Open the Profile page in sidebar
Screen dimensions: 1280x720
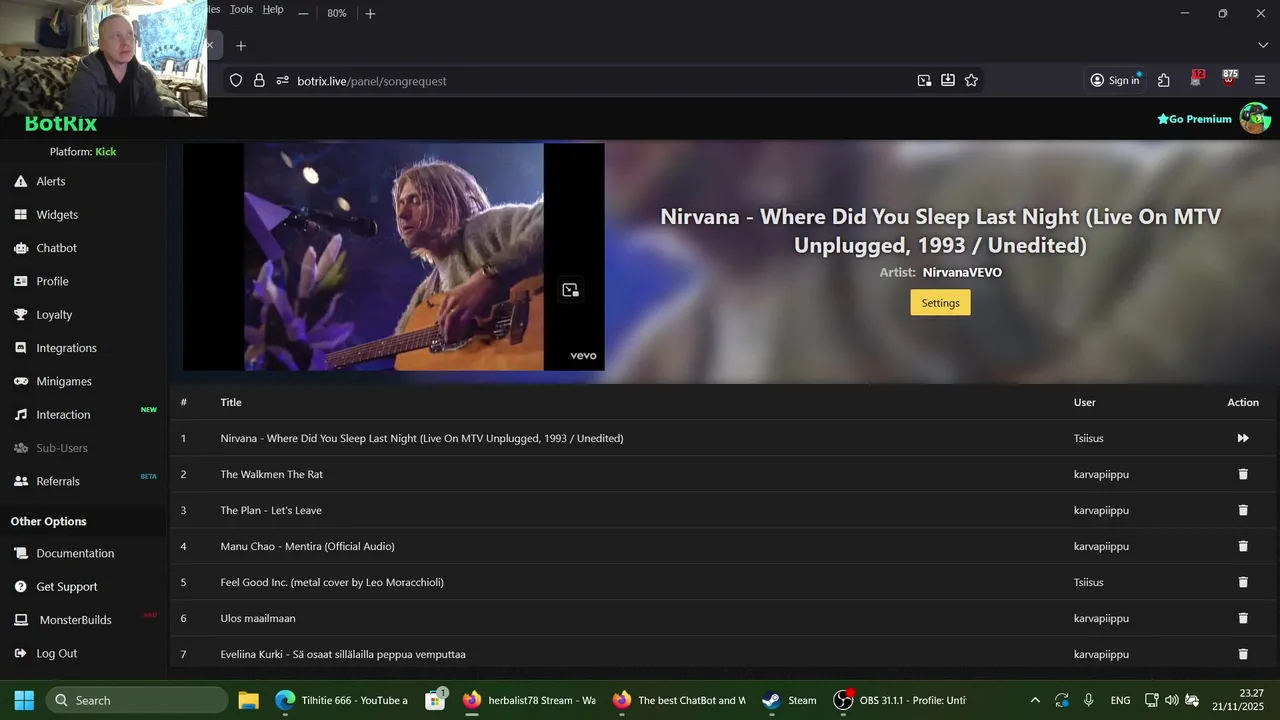click(52, 281)
